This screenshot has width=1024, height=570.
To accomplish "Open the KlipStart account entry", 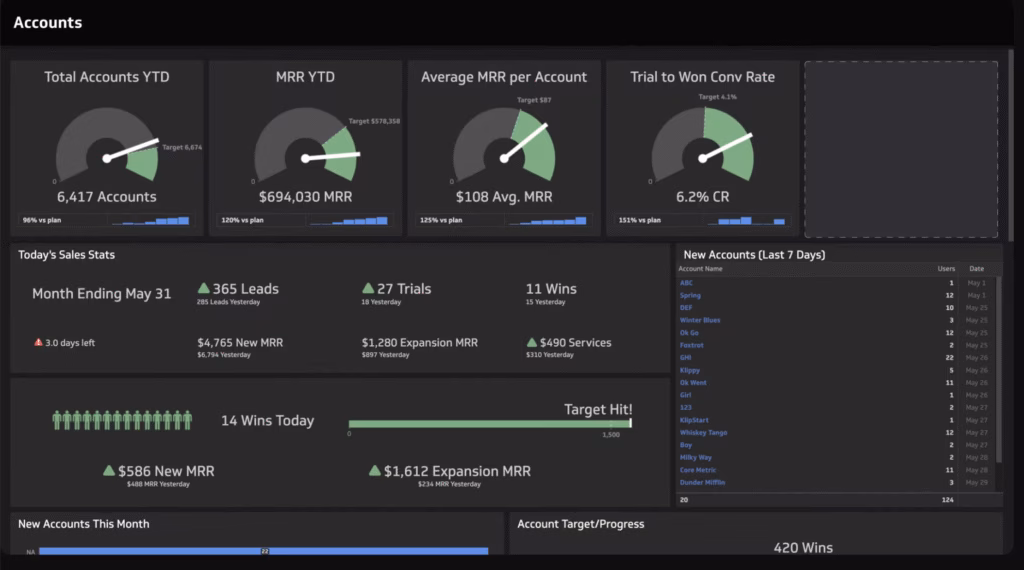I will (x=694, y=420).
